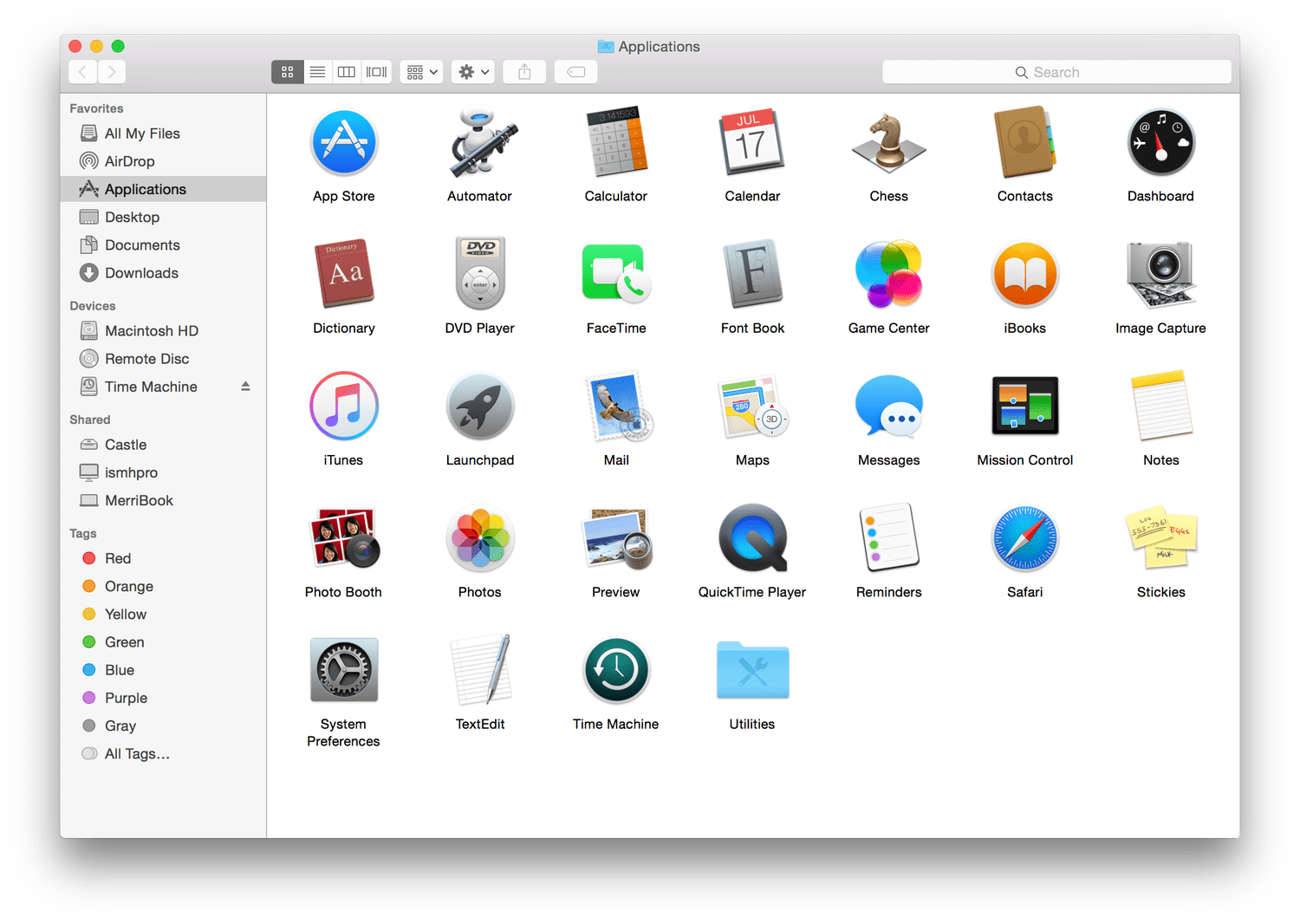This screenshot has height=924, width=1300.
Task: Open the Calendar app icon
Action: [751, 143]
